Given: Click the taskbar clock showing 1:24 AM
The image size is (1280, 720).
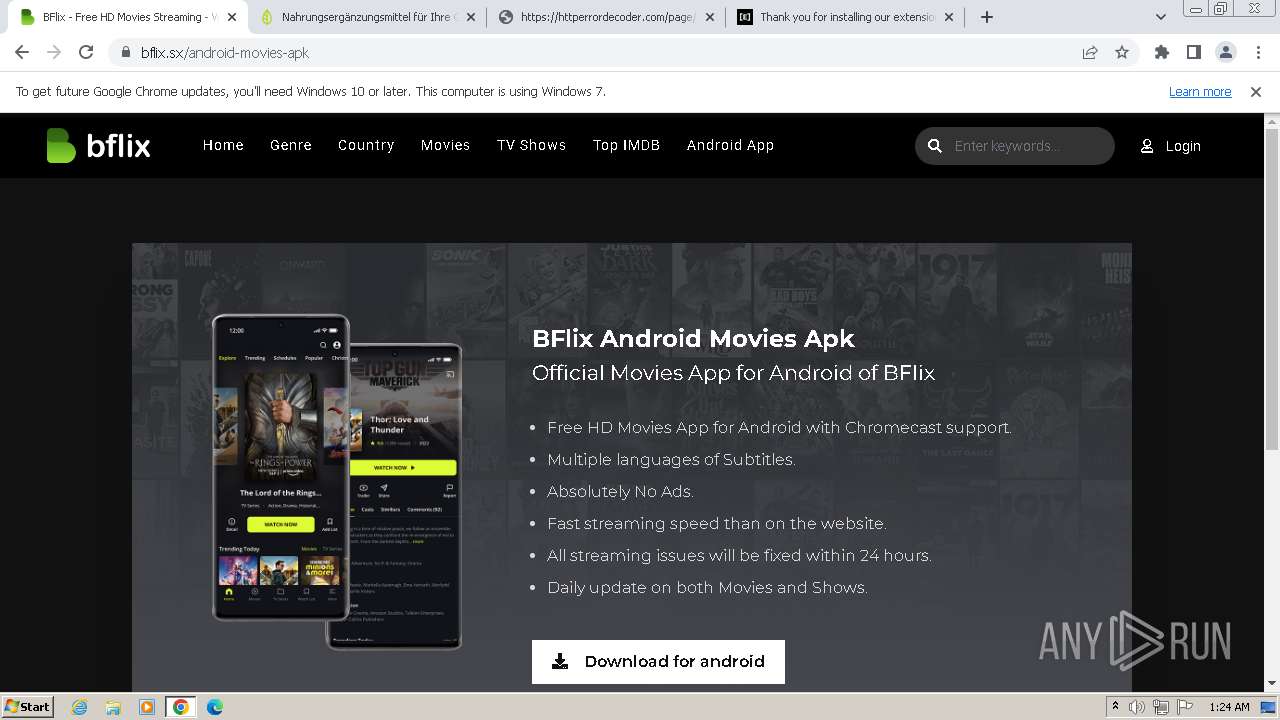Looking at the screenshot, I should (1229, 707).
